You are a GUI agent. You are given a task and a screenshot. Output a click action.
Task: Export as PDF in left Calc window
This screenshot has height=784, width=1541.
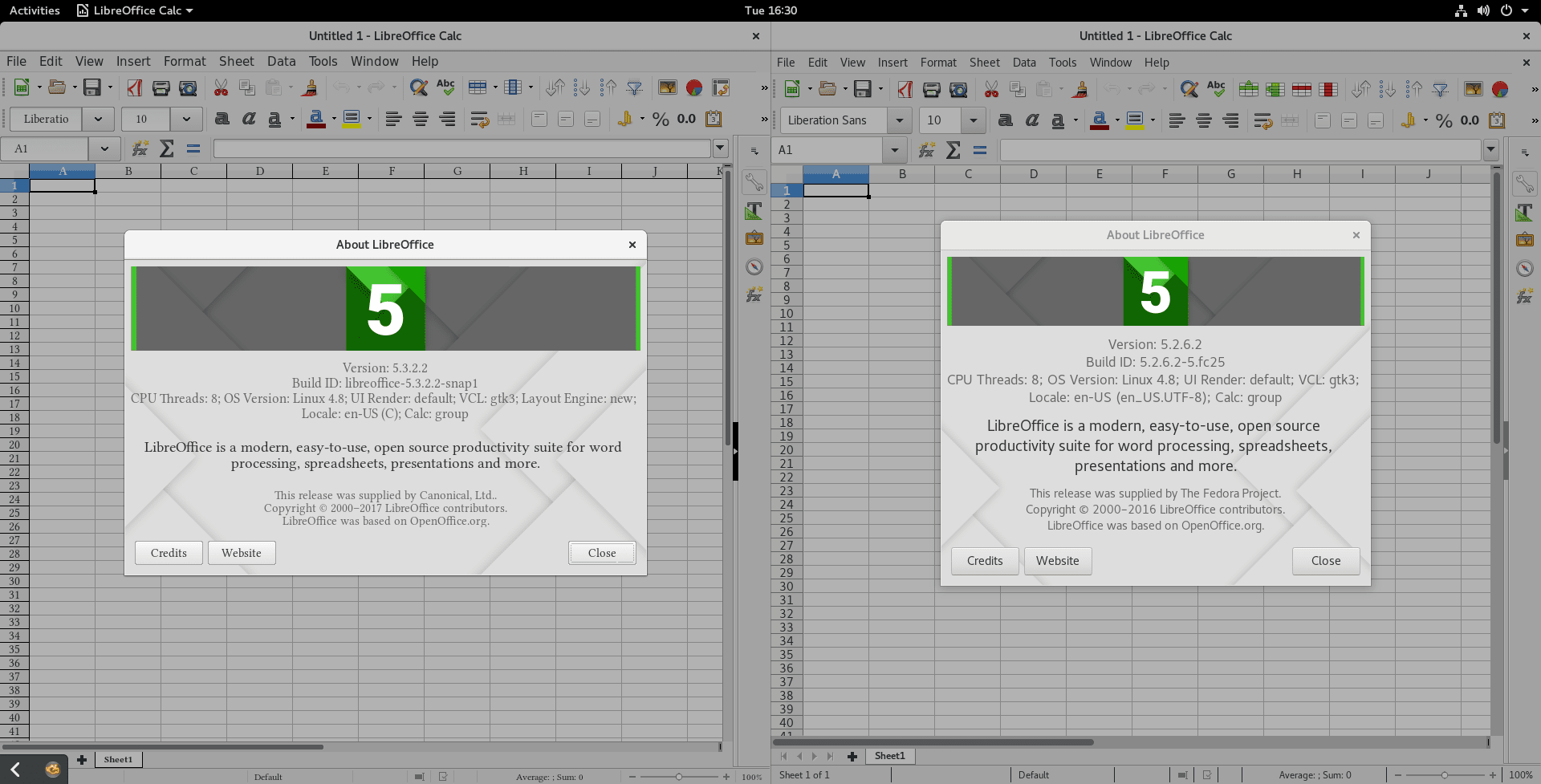[x=135, y=87]
